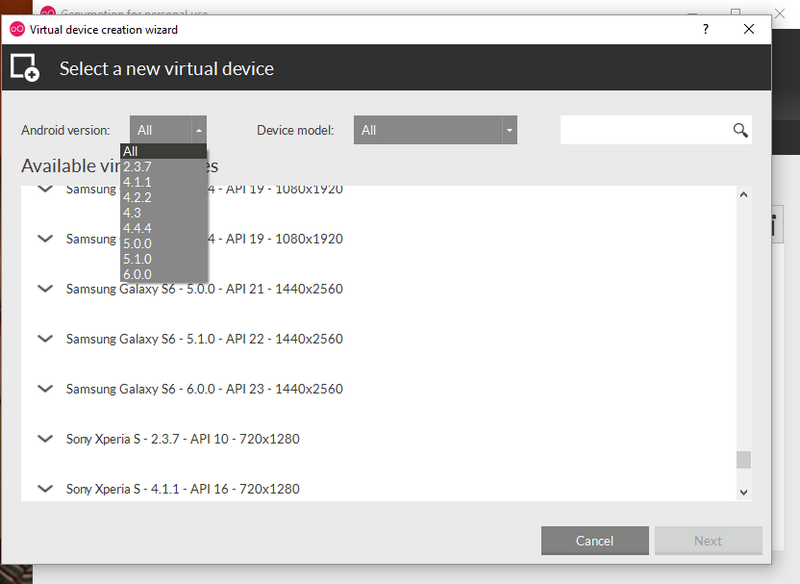Choose Android version 4.4.4
Viewport: 800px width, 584px height.
tap(163, 228)
